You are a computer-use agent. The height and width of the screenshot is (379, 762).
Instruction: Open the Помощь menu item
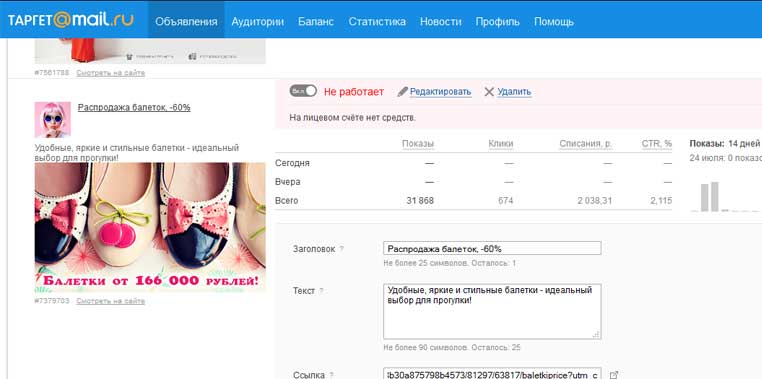click(554, 21)
